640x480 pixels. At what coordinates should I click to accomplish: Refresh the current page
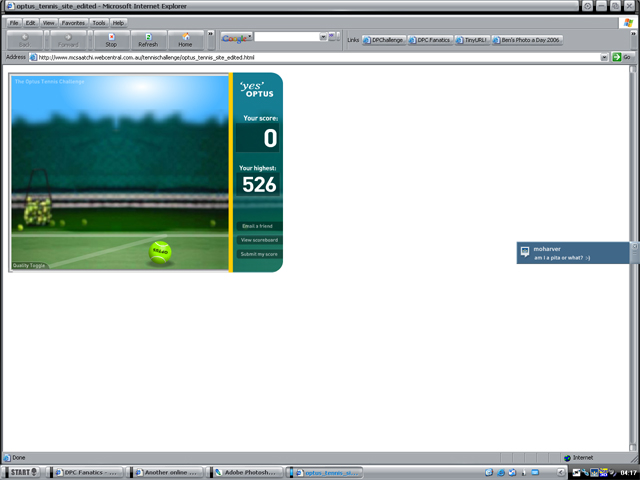(148, 40)
